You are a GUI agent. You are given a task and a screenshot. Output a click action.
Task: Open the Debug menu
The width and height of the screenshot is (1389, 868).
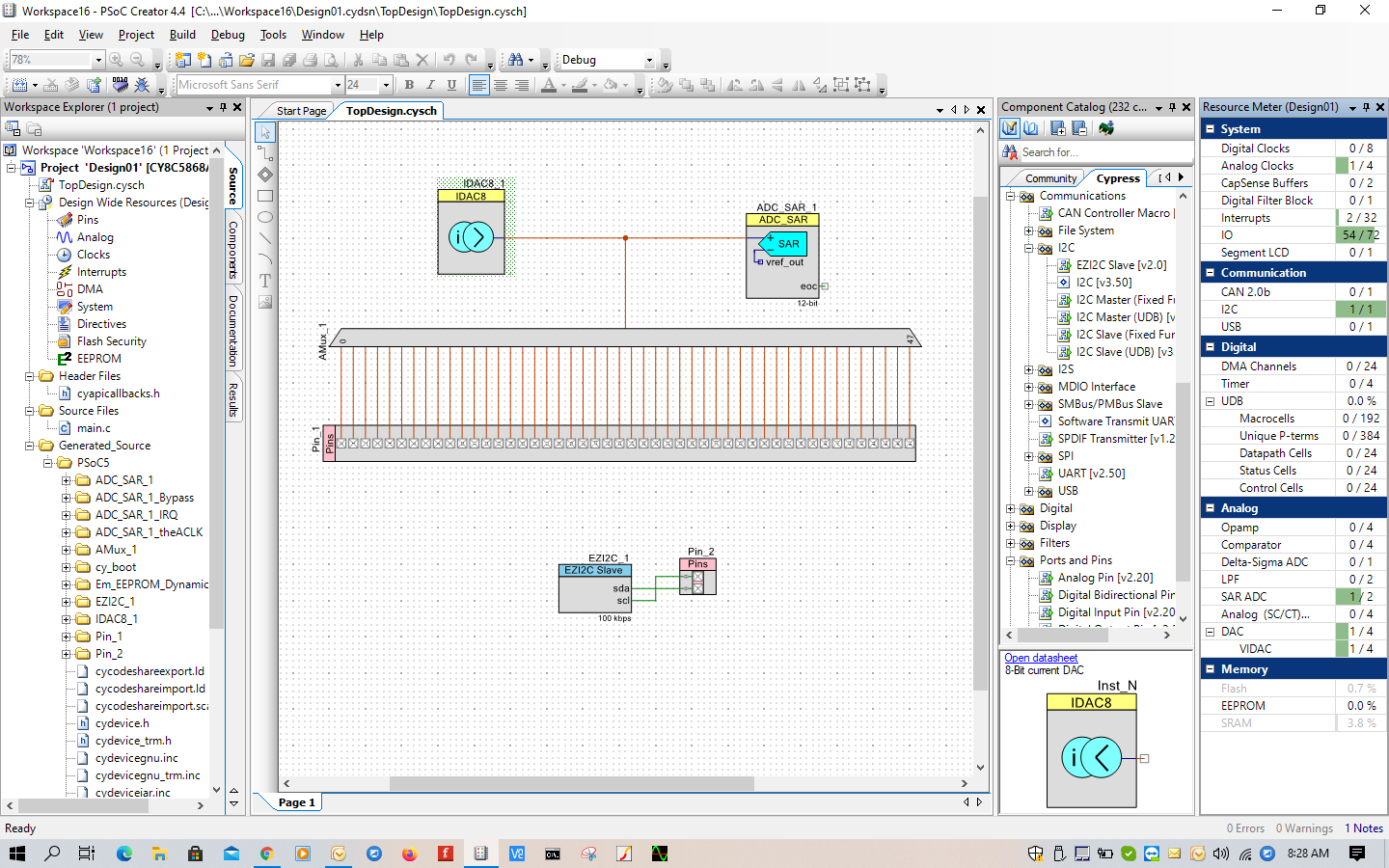[228, 35]
